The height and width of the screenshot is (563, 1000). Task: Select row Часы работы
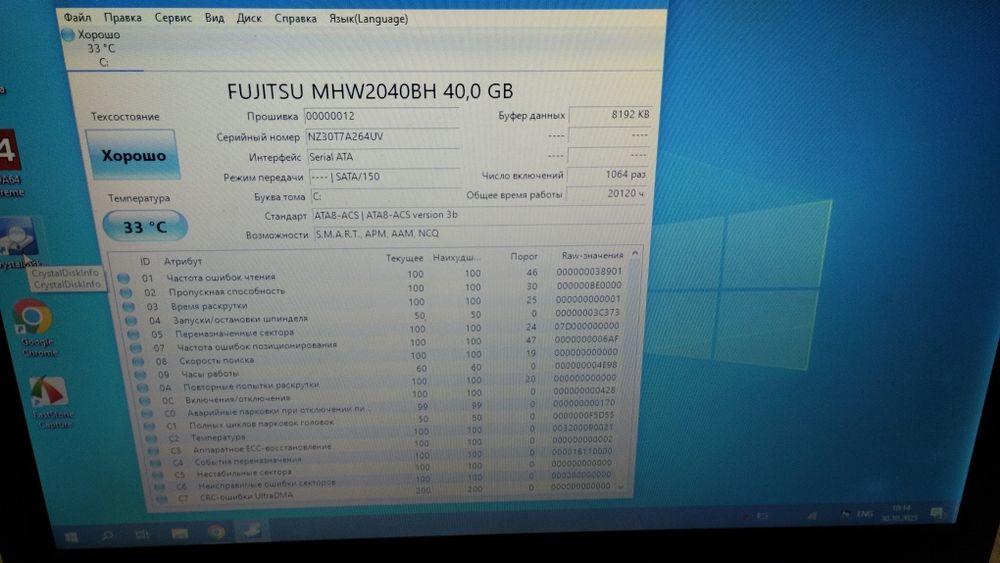pos(379,370)
